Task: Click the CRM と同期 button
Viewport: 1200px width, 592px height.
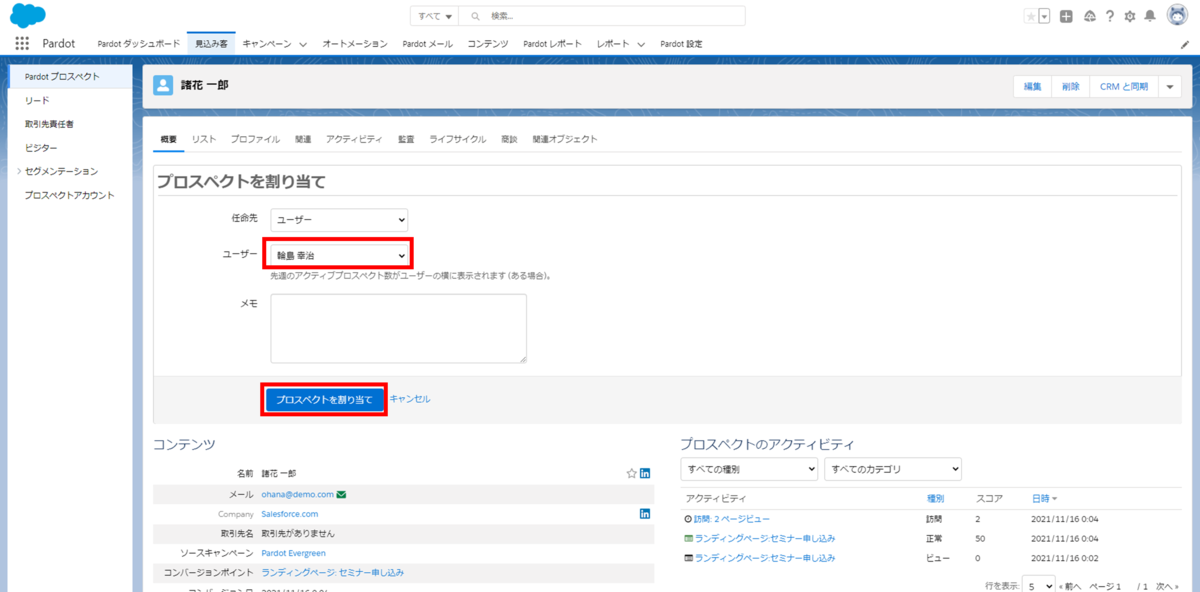Action: click(1124, 87)
